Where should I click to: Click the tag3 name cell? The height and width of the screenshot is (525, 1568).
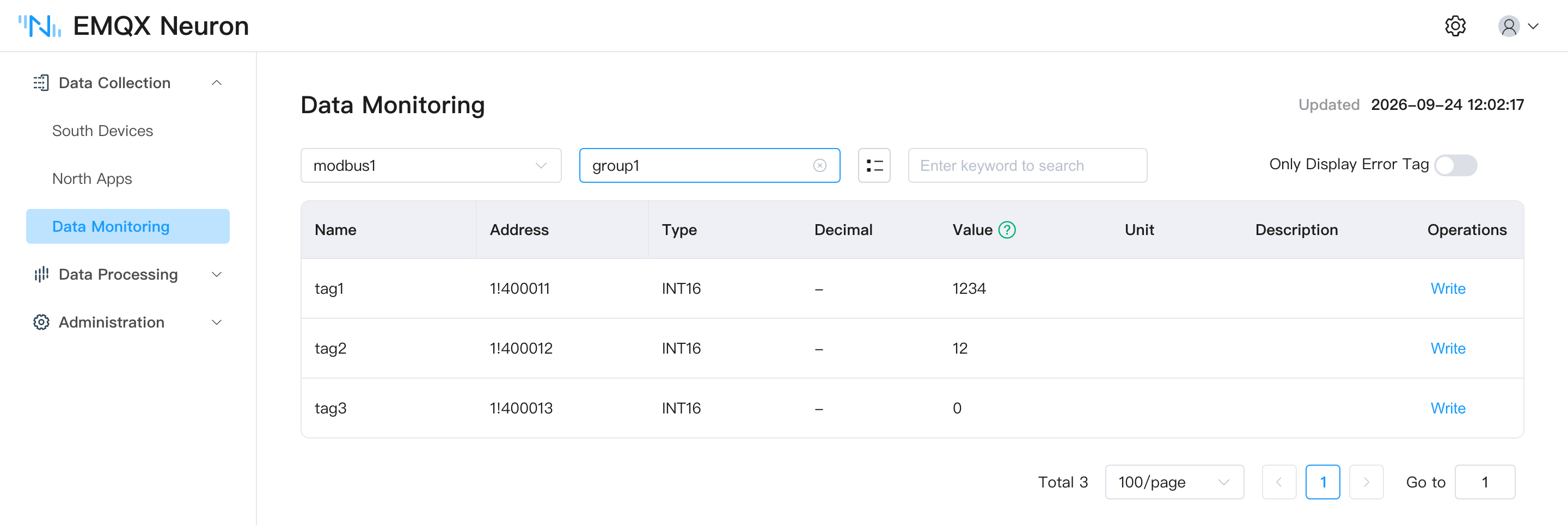click(330, 408)
